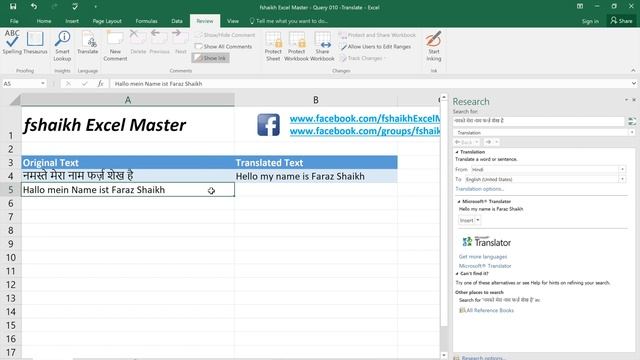Viewport: 640px width, 360px height.
Task: Click the Share button
Action: click(621, 20)
